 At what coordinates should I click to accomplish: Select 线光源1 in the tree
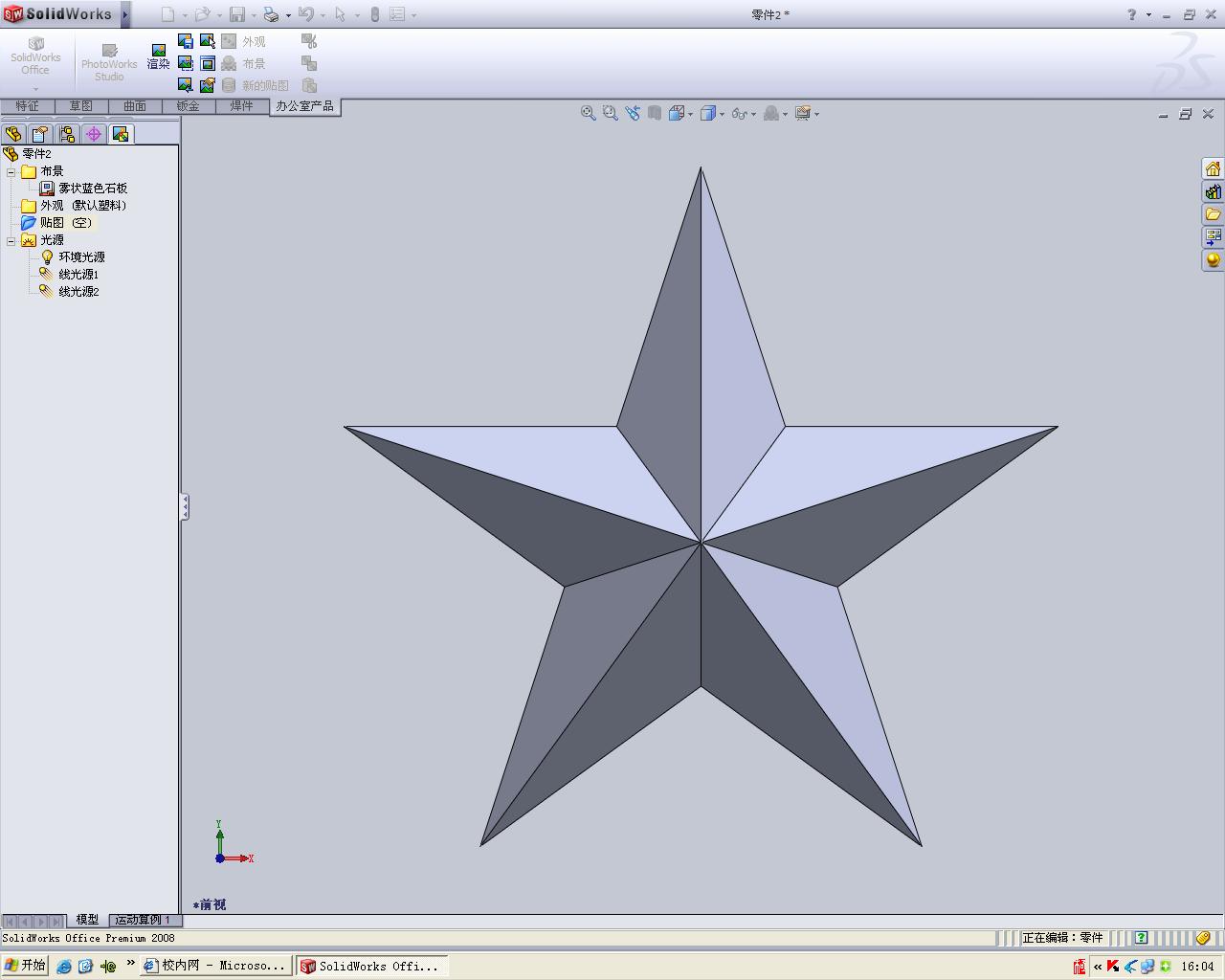[69, 275]
